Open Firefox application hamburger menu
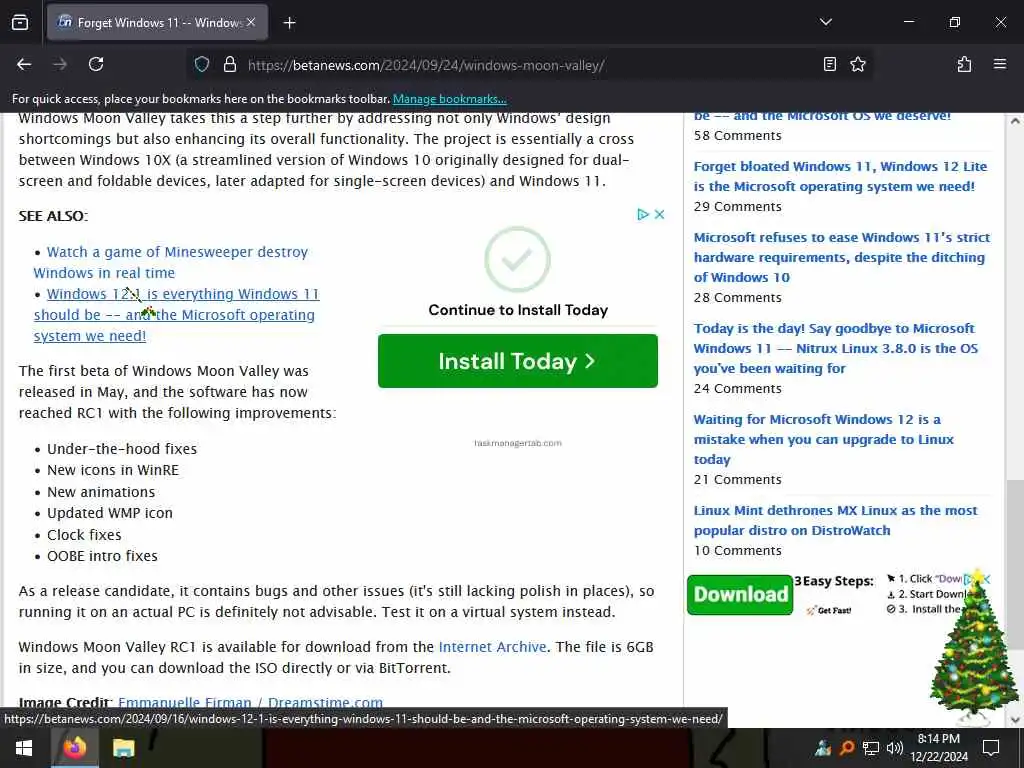Viewport: 1024px width, 768px height. 999,64
